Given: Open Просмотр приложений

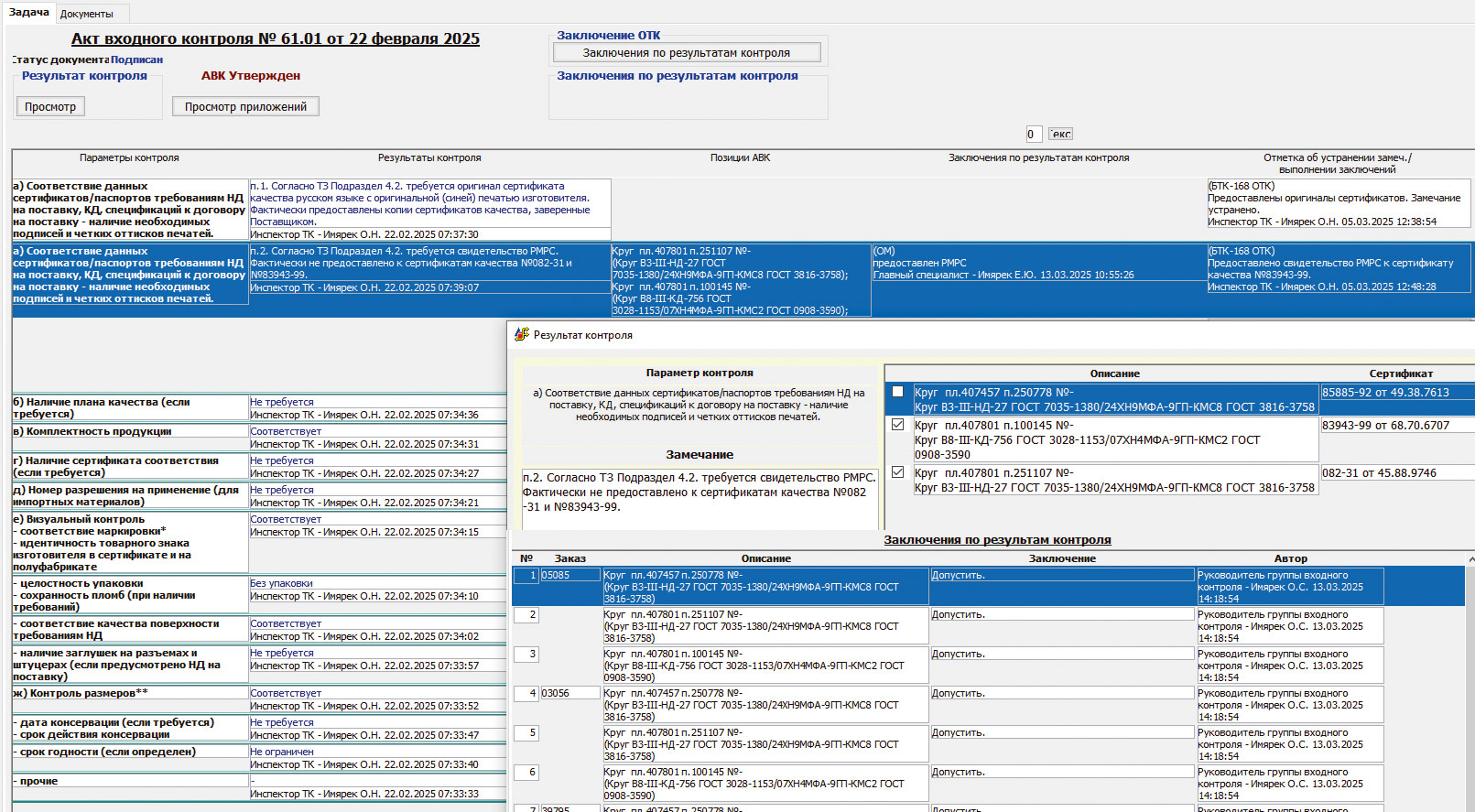Looking at the screenshot, I should (245, 107).
